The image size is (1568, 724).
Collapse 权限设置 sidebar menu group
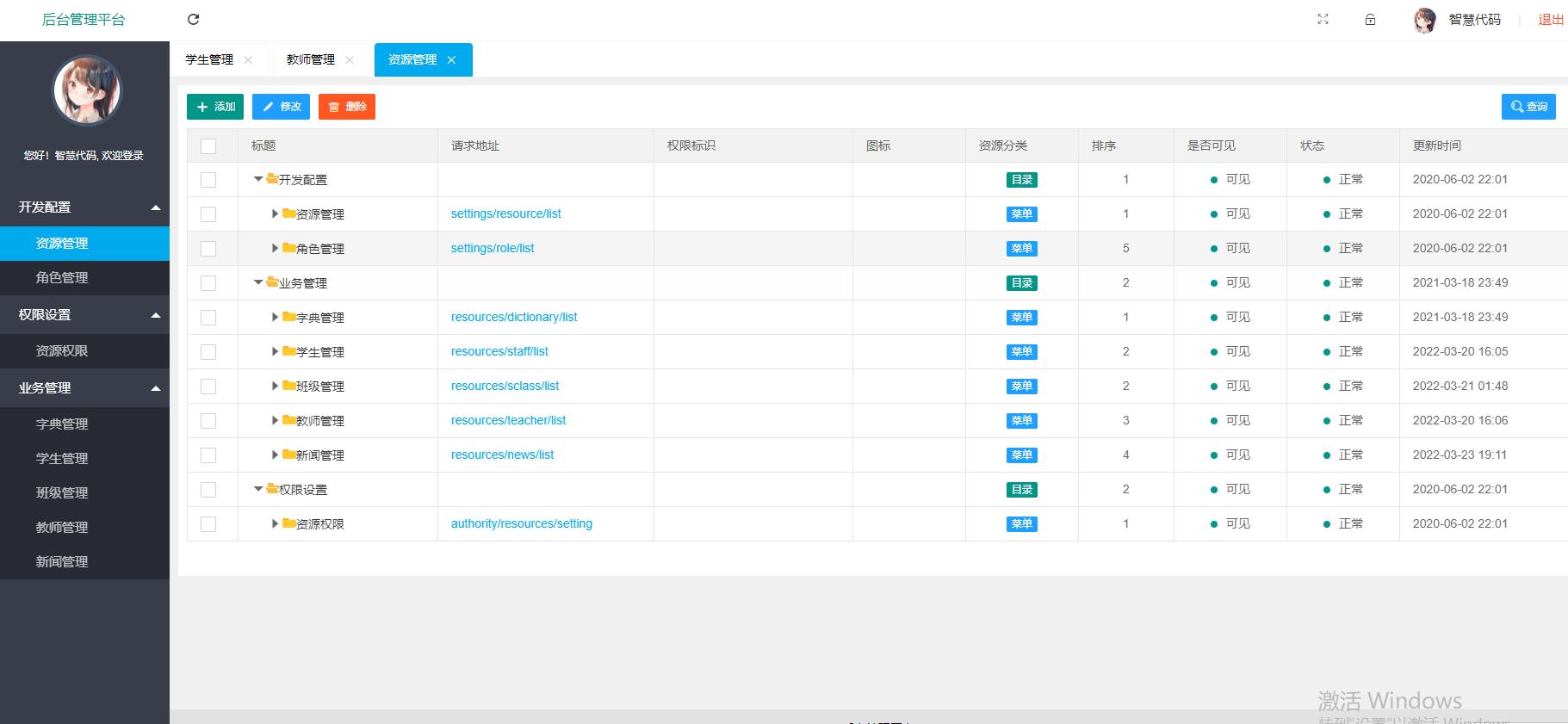pos(84,315)
